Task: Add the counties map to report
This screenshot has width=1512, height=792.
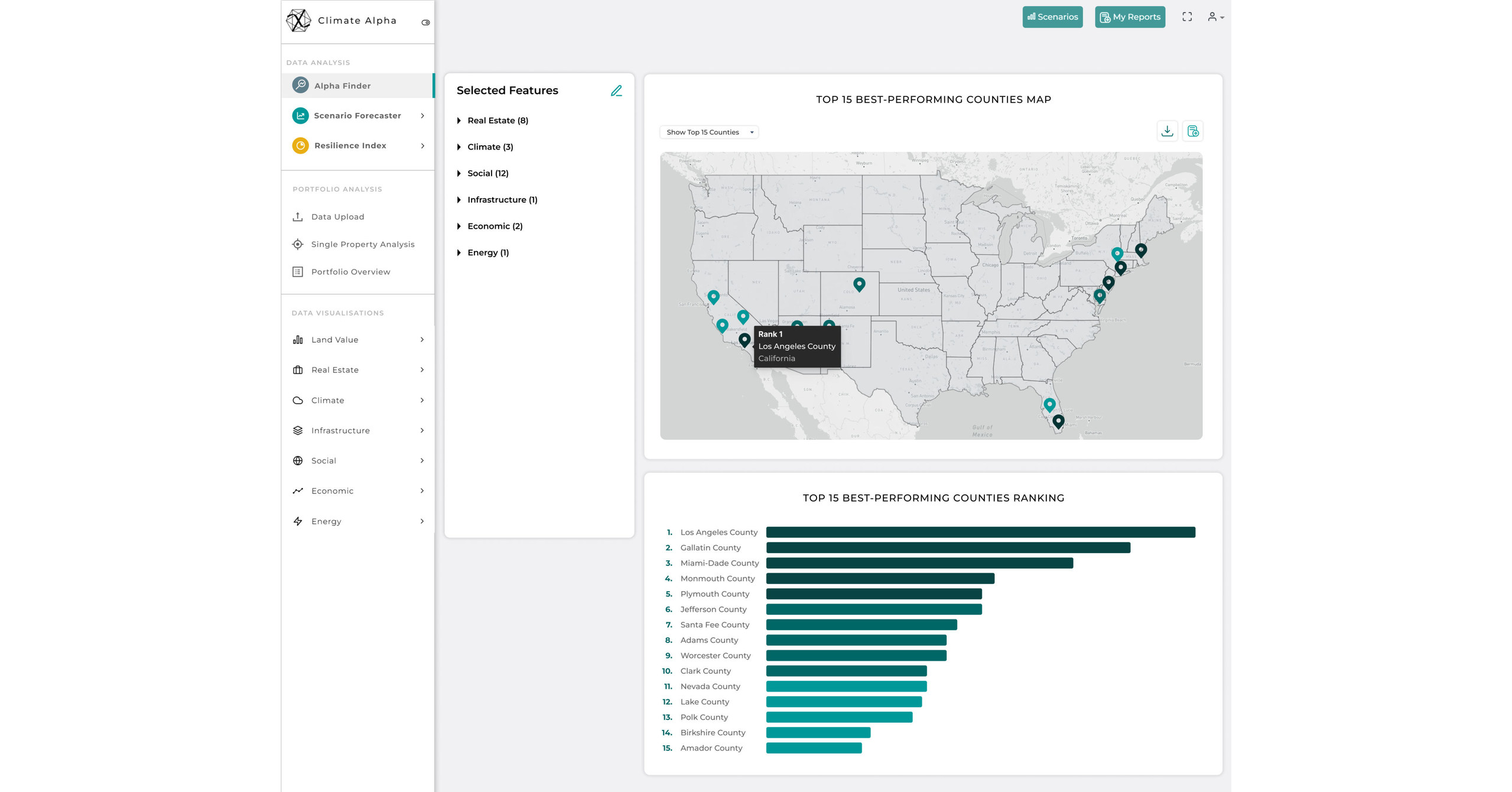Action: click(x=1194, y=131)
